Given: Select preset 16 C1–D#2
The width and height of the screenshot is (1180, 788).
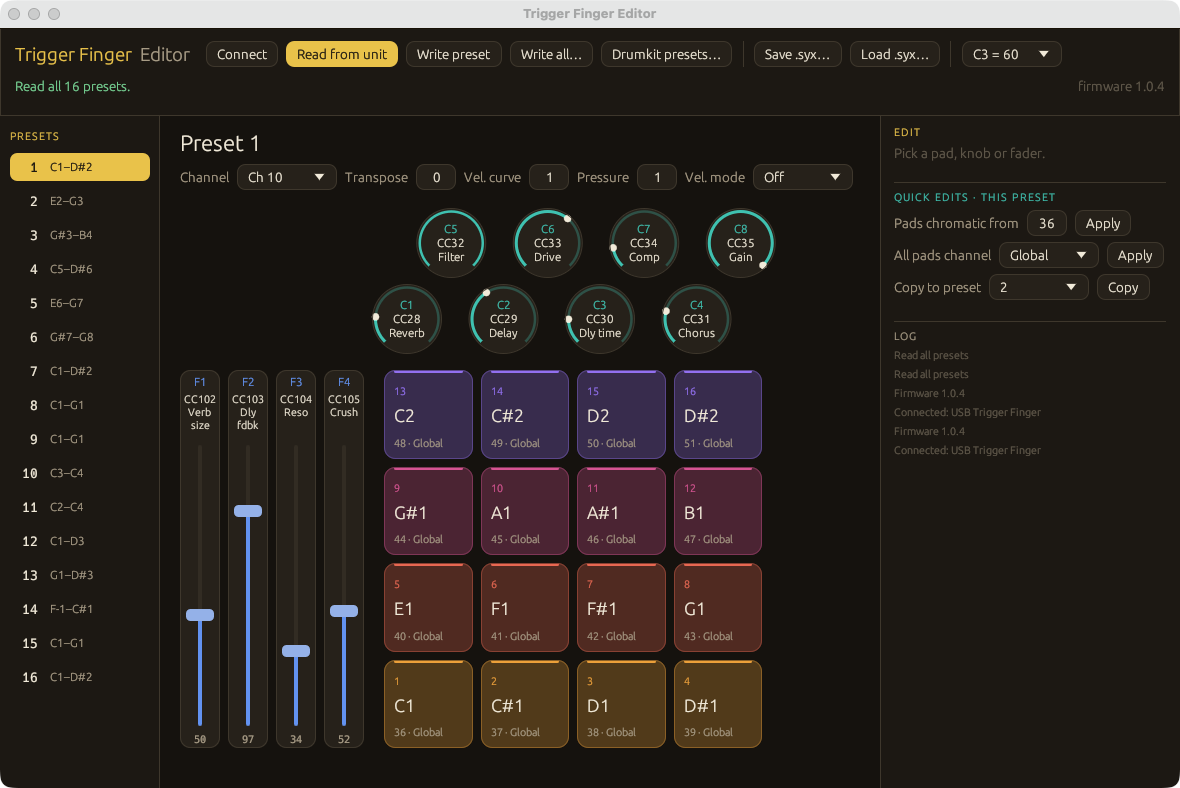Looking at the screenshot, I should coord(80,677).
